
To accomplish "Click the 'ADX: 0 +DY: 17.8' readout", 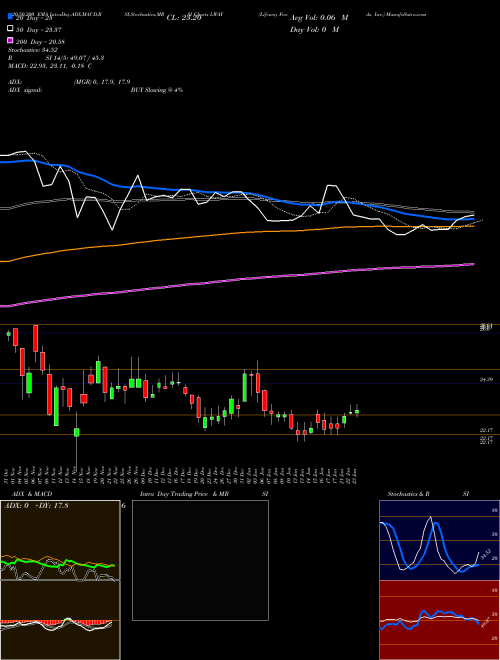I will click(36, 506).
